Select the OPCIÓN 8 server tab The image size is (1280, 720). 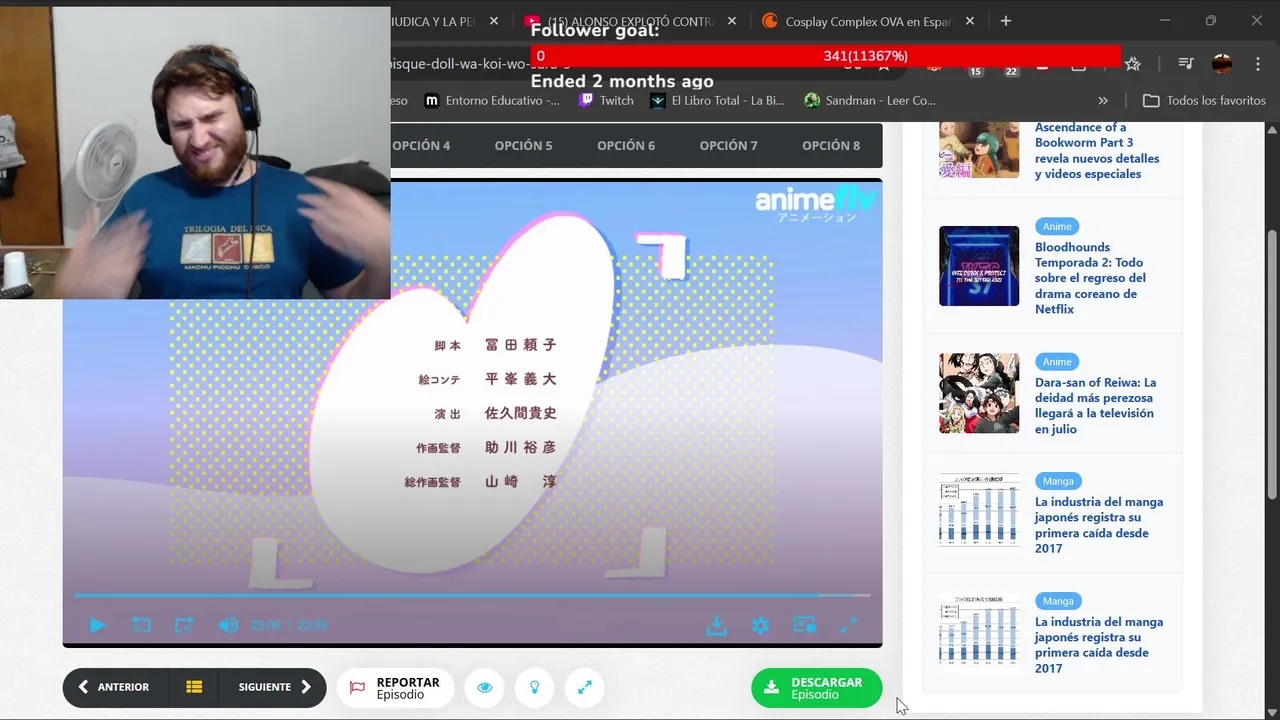[x=831, y=145]
